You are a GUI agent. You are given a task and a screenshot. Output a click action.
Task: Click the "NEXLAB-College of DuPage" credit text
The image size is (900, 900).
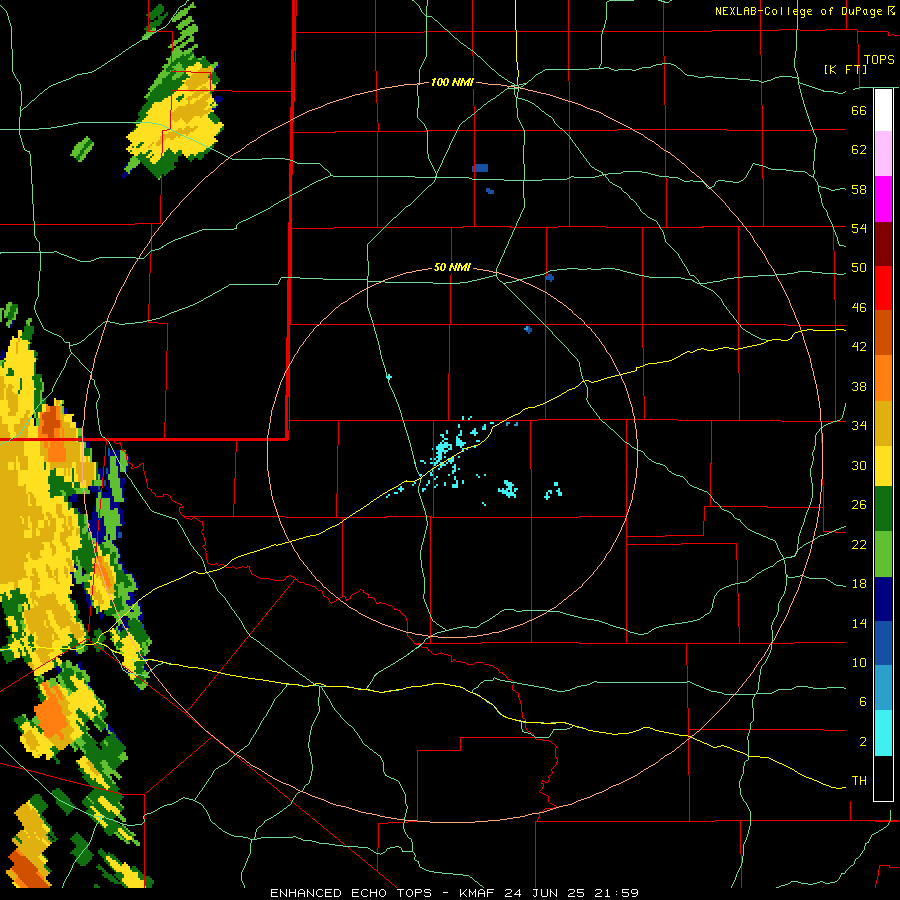(x=798, y=11)
